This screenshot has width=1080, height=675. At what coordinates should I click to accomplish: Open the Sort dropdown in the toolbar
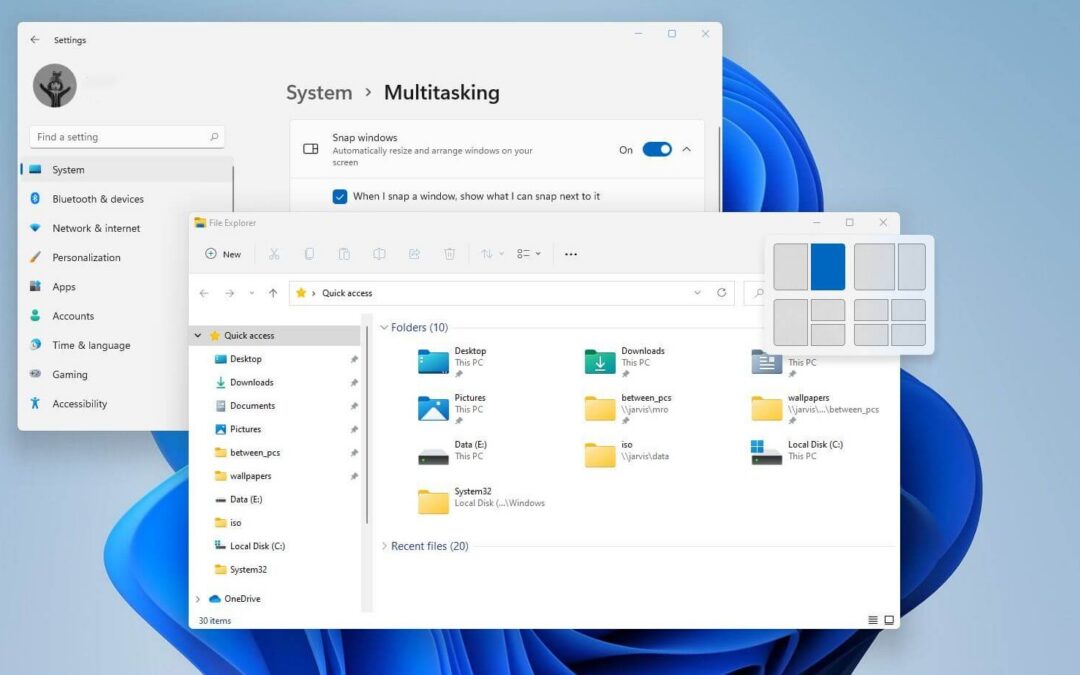pos(492,254)
